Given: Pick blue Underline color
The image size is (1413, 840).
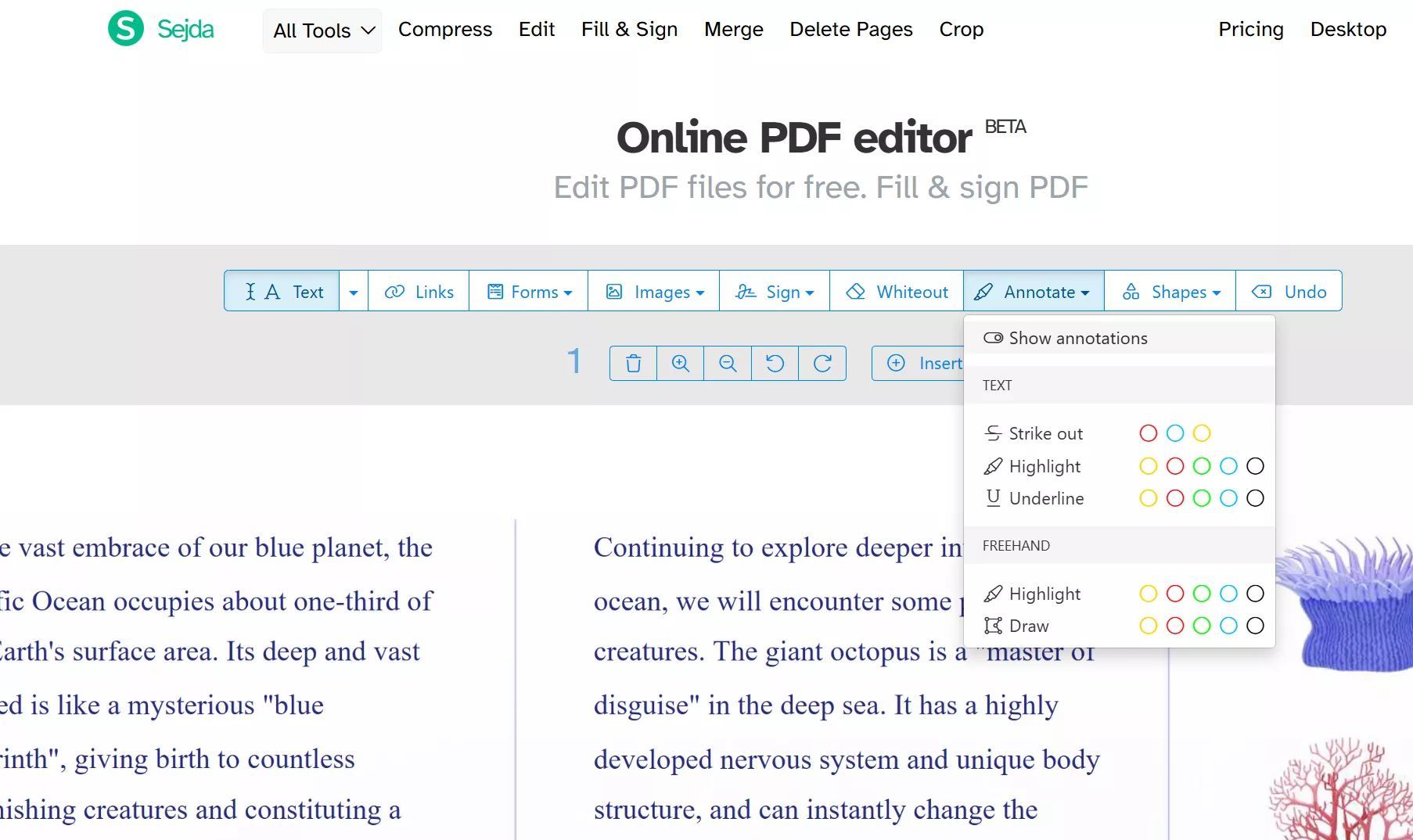Looking at the screenshot, I should [x=1229, y=498].
